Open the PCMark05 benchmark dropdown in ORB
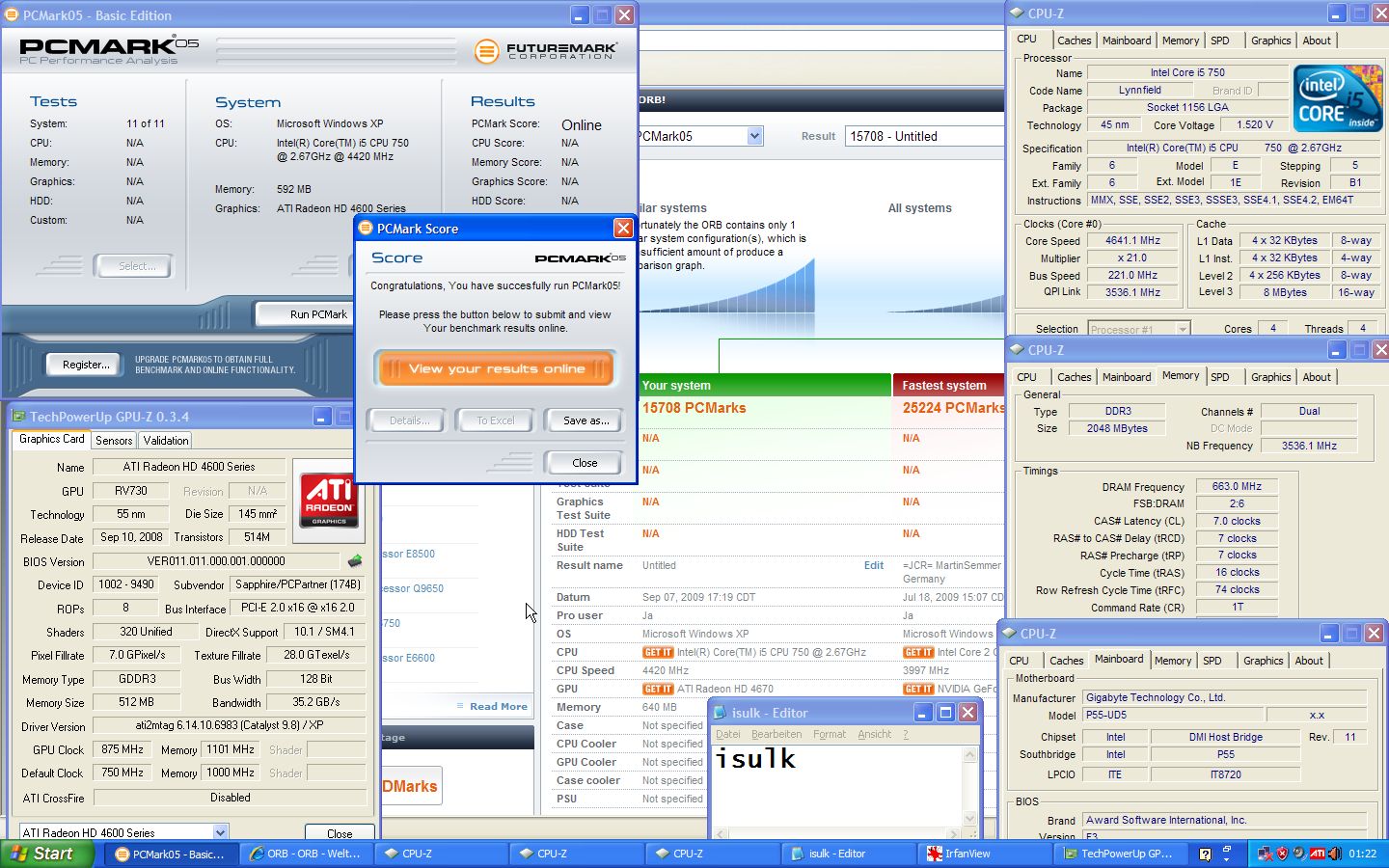The height and width of the screenshot is (868, 1389). (x=754, y=136)
